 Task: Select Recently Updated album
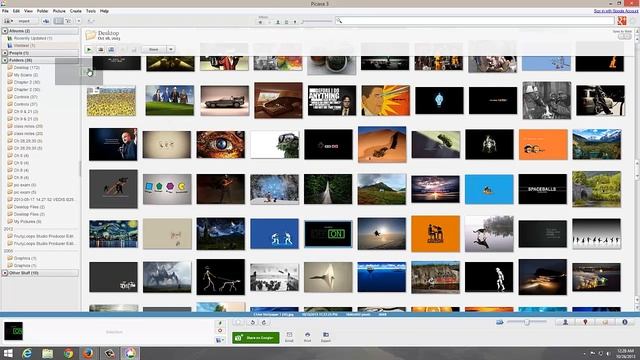click(x=33, y=38)
